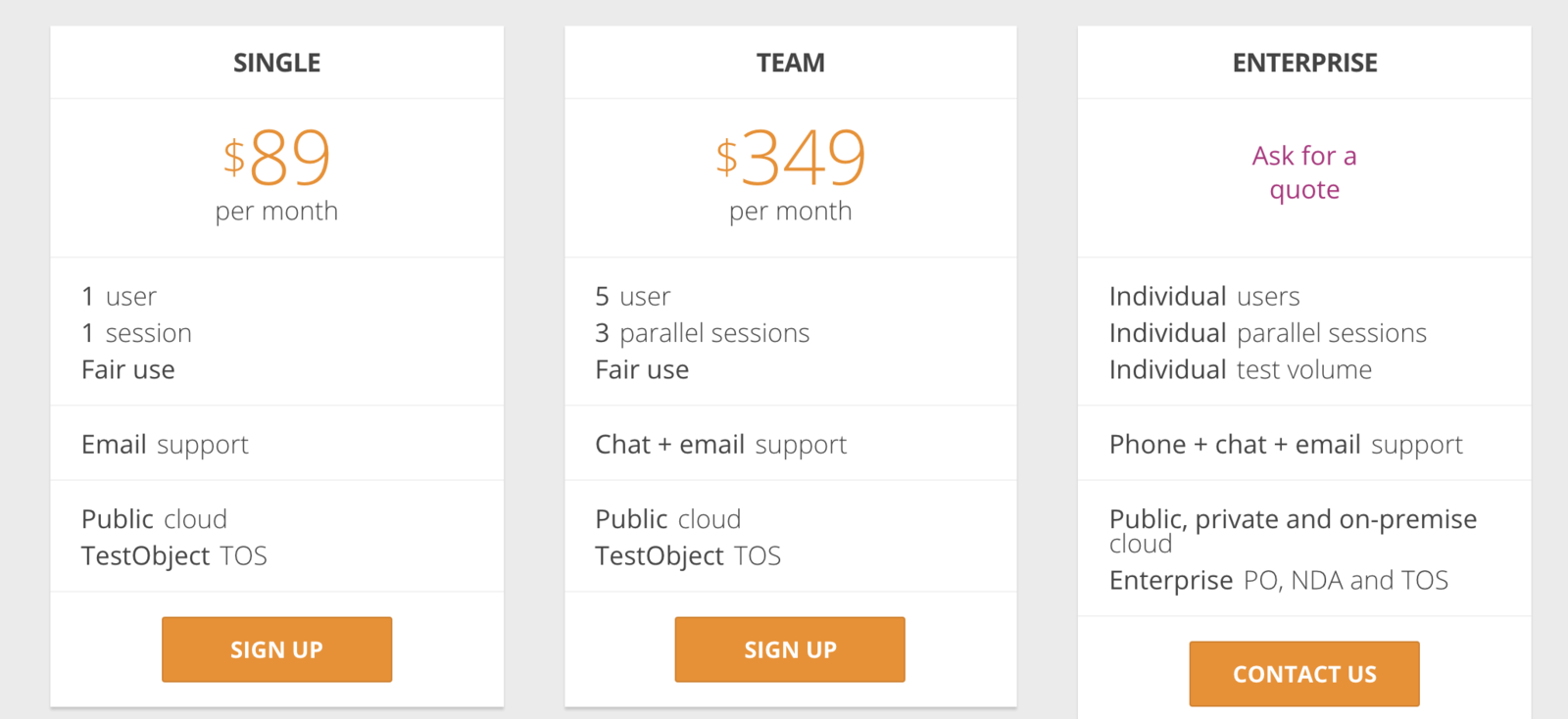Screen dimensions: 1568x719
Task: Open the 'Ask for a quote' link
Action: point(1304,172)
